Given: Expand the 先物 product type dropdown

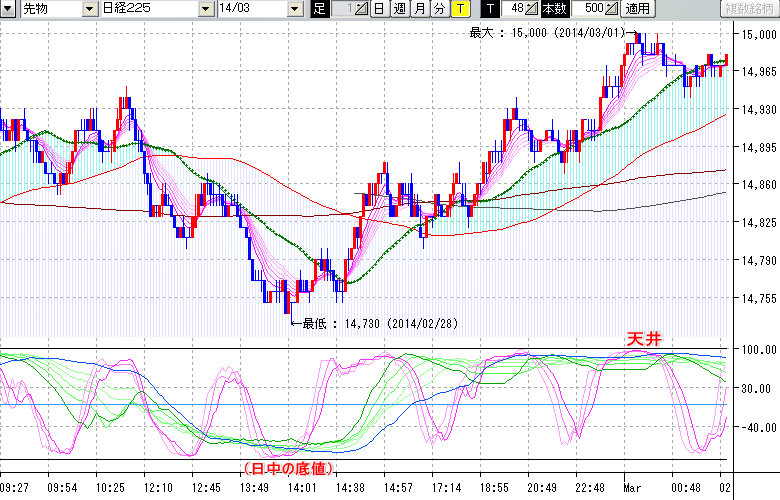Looking at the screenshot, I should 90,9.
